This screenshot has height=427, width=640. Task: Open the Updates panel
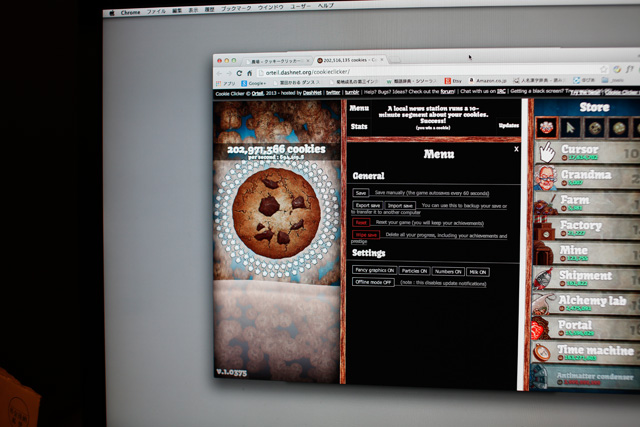508,126
